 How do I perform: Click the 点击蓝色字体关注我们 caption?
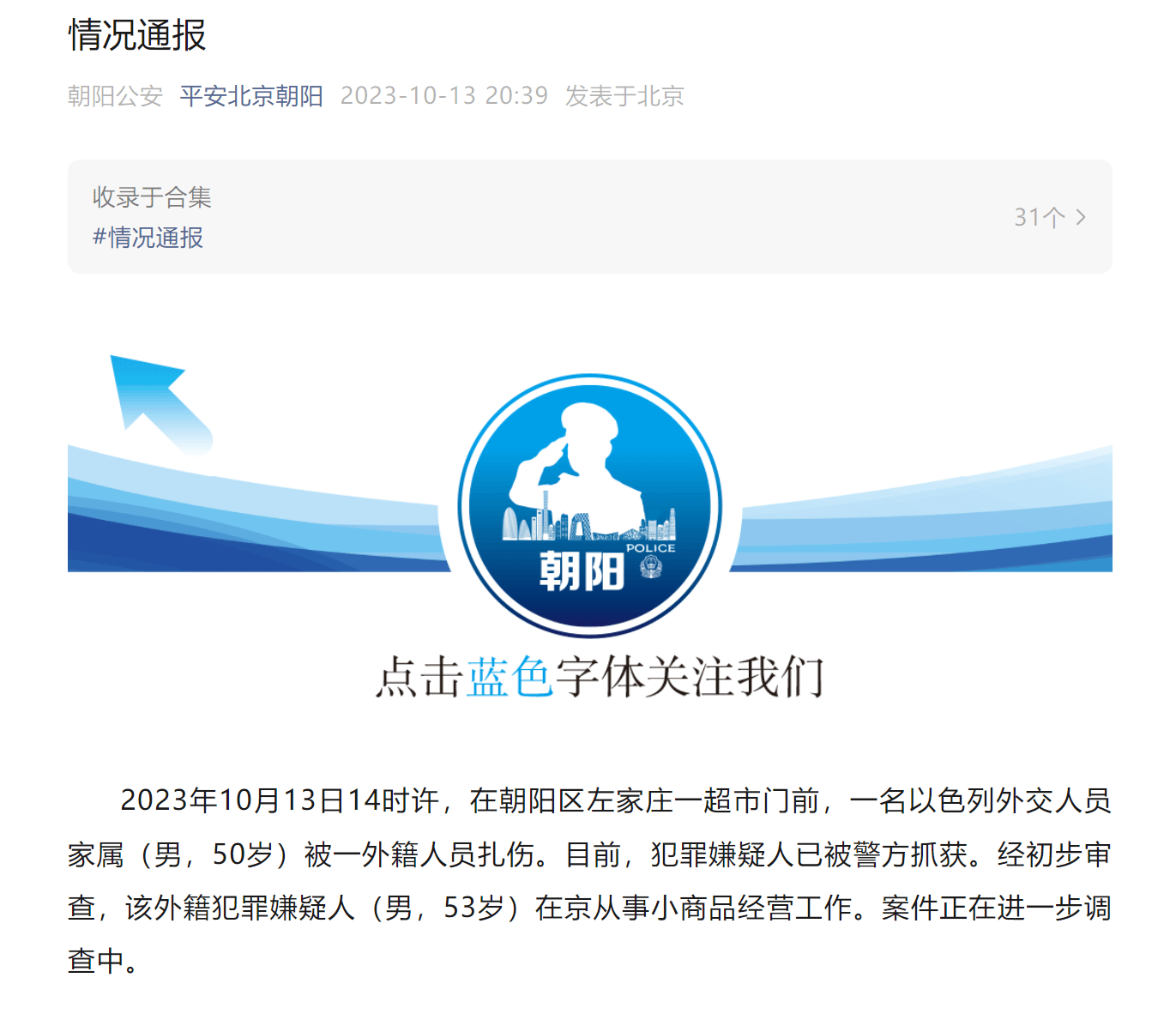click(600, 677)
